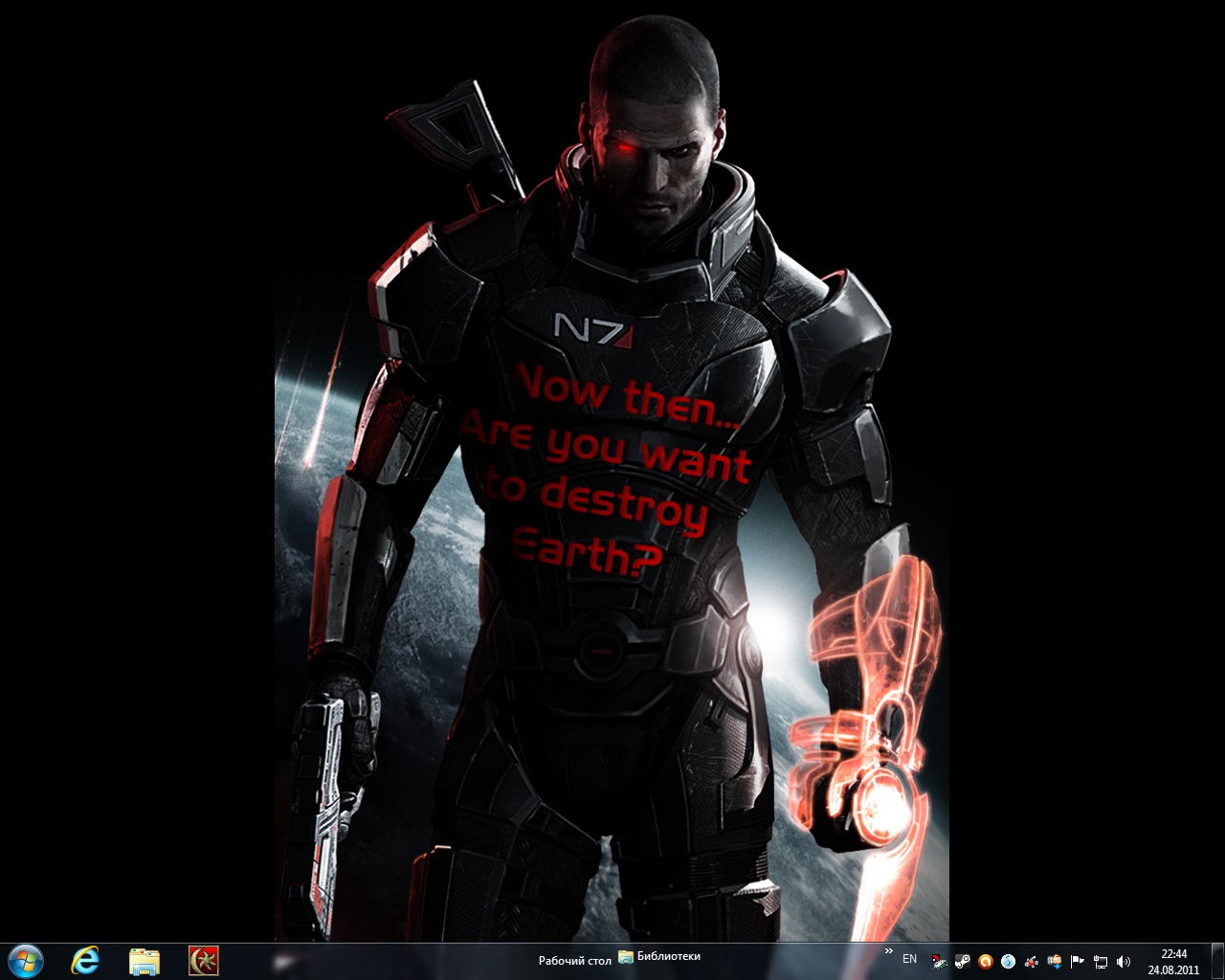
Task: Click the graphics card tray icon beside EN
Action: point(940,961)
